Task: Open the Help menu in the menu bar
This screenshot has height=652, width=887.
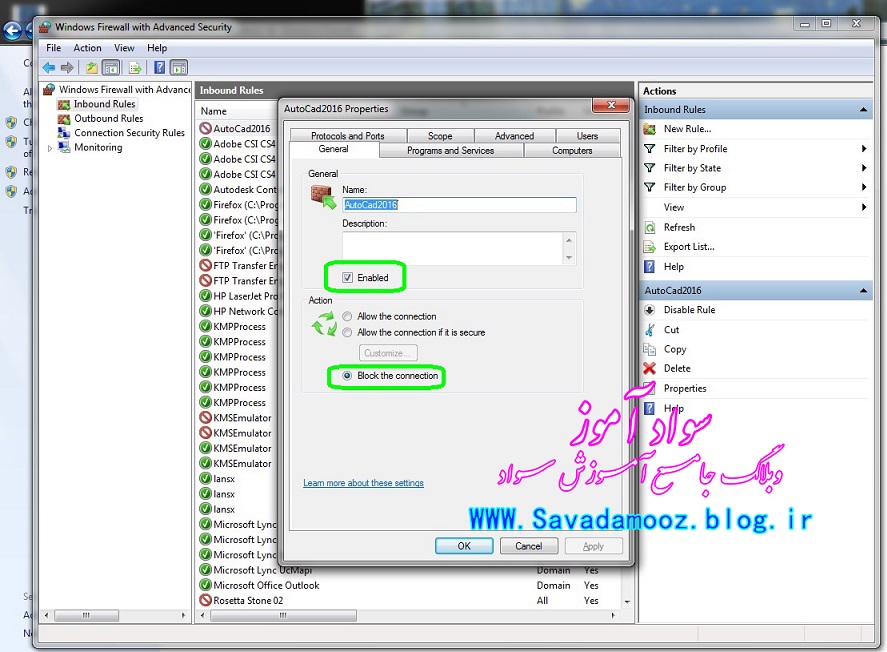Action: 157,48
